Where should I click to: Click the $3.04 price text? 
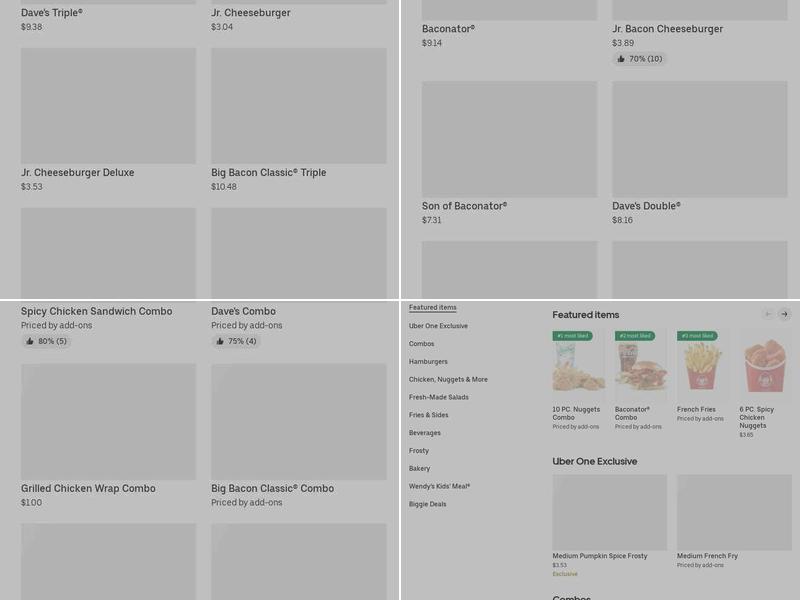pyautogui.click(x=222, y=27)
